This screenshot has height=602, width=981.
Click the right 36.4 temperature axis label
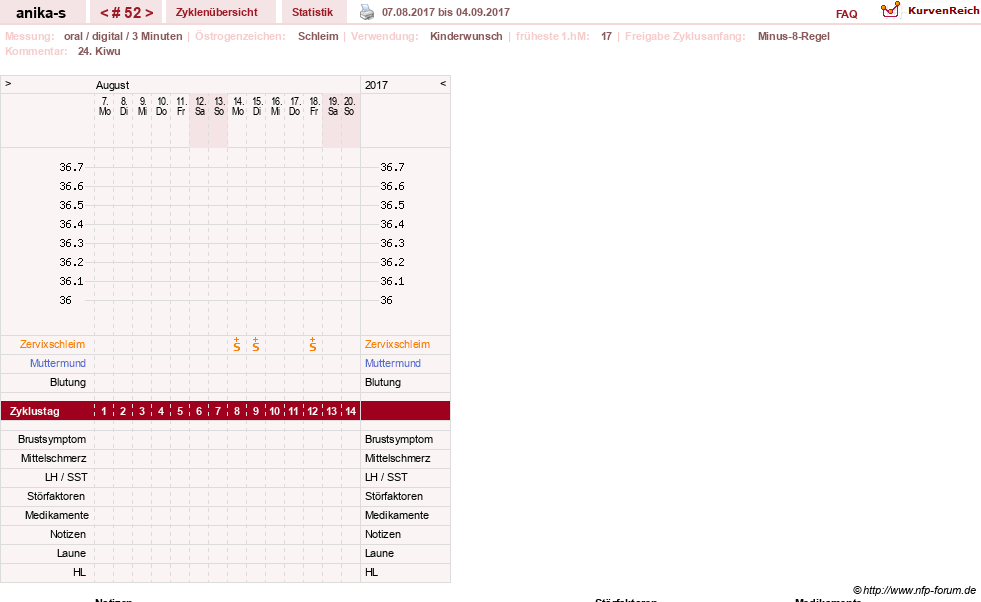click(392, 224)
